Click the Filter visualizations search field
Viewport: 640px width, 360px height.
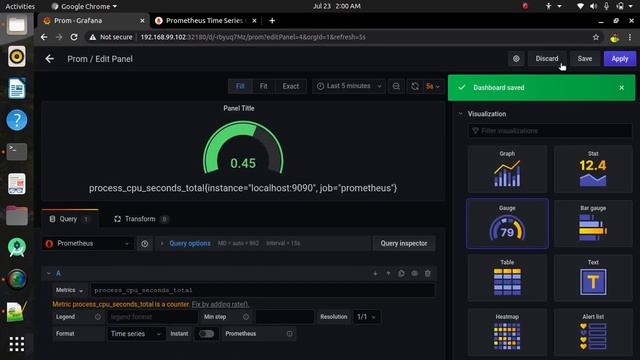(x=550, y=131)
